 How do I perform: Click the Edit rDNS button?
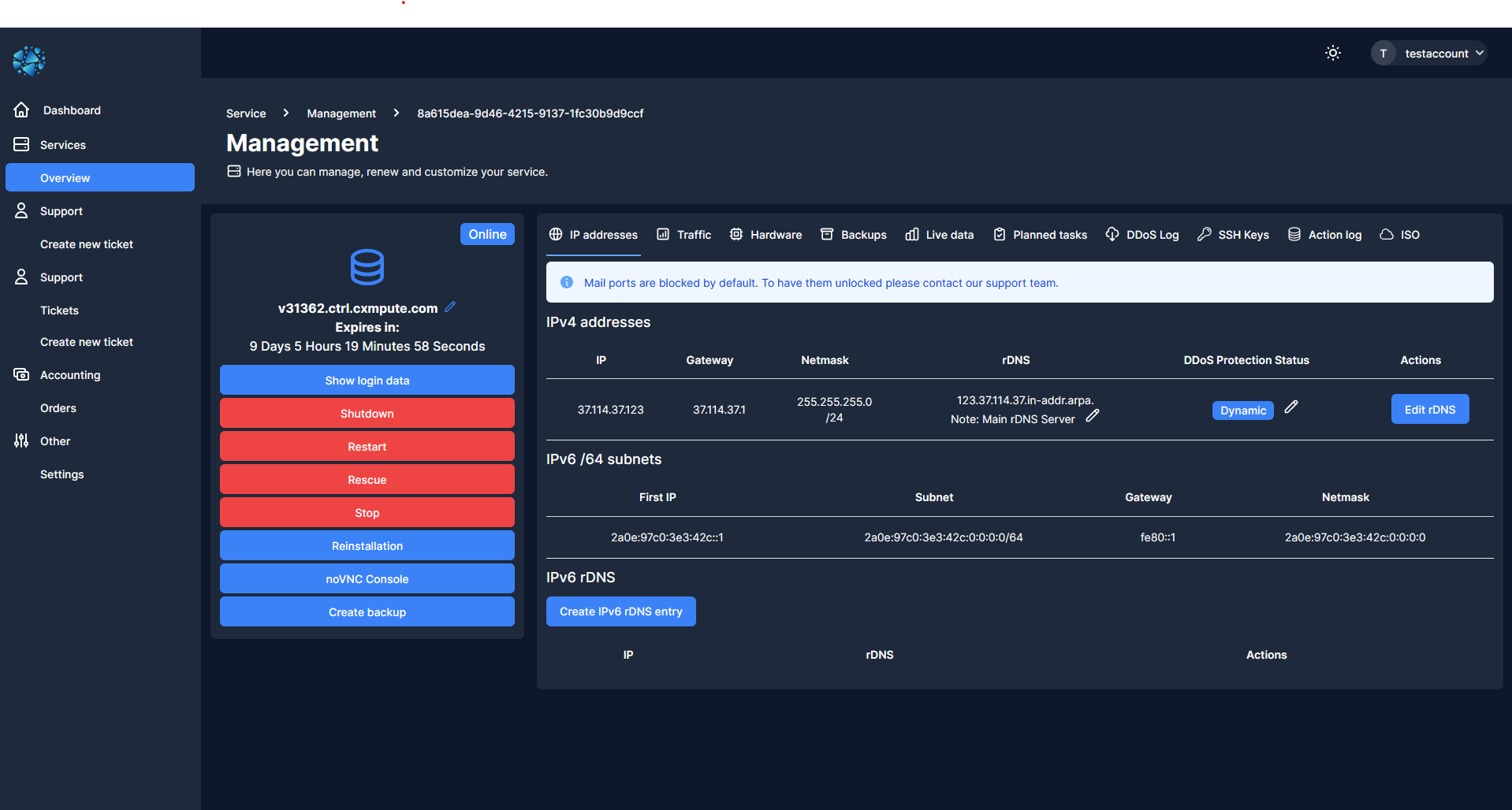coord(1429,409)
